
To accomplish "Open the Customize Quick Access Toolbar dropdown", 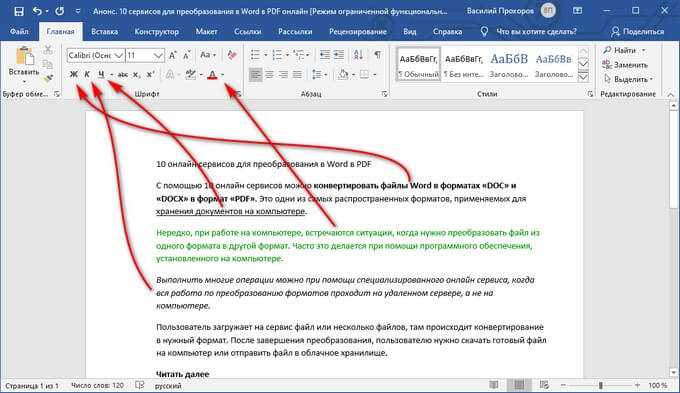I will [78, 11].
